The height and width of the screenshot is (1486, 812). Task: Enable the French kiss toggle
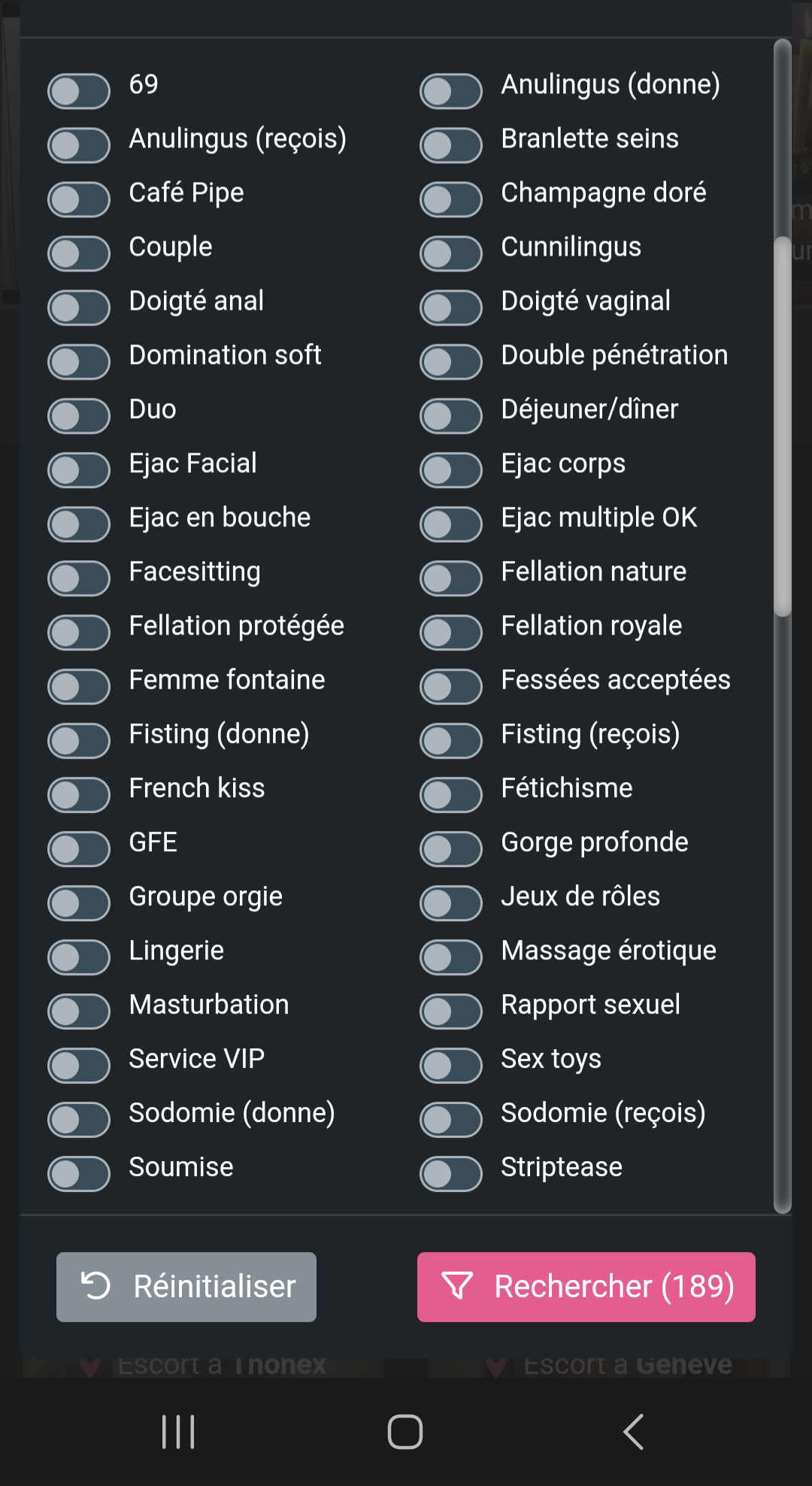(x=79, y=795)
